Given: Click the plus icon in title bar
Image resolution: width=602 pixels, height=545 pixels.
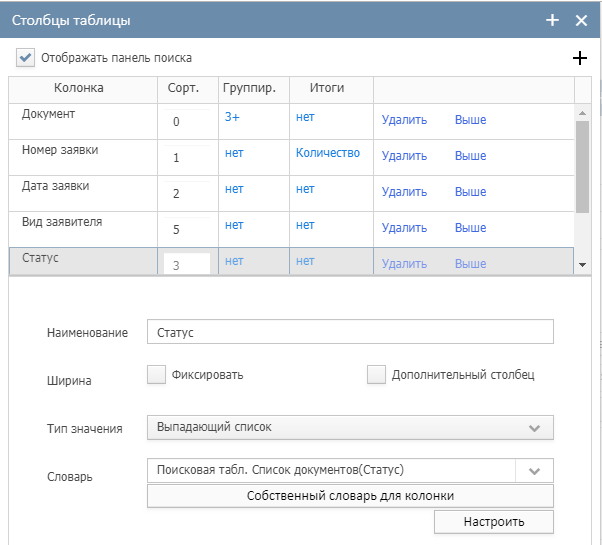Looking at the screenshot, I should coord(552,20).
